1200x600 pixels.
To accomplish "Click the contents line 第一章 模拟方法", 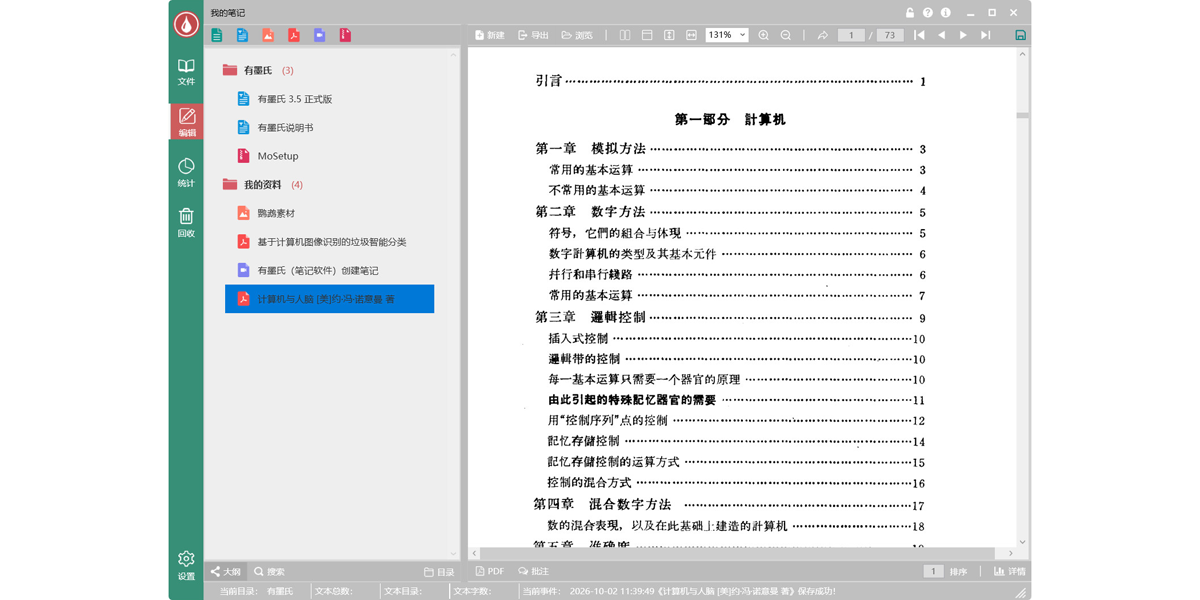I will point(731,149).
